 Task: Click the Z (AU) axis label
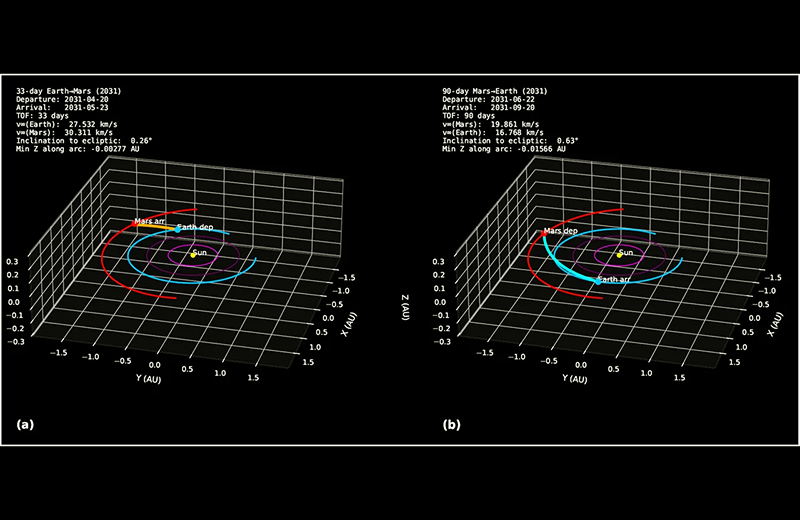coord(405,307)
